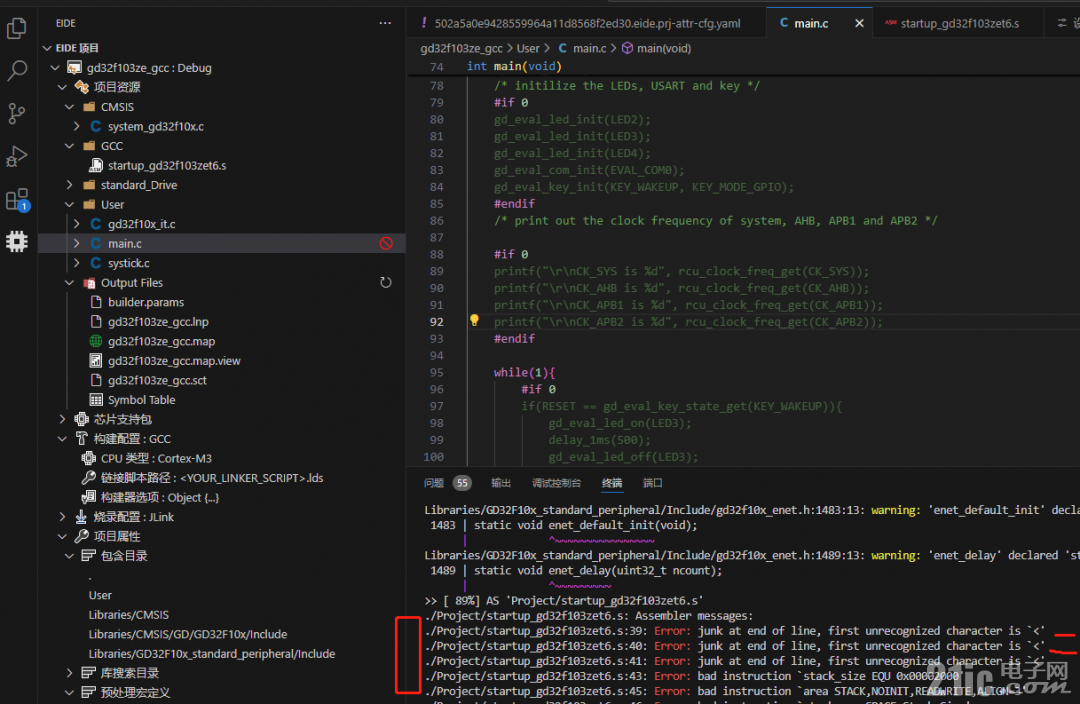Collapse the 预处理宏定义 node
The height and width of the screenshot is (704, 1080).
coord(70,692)
